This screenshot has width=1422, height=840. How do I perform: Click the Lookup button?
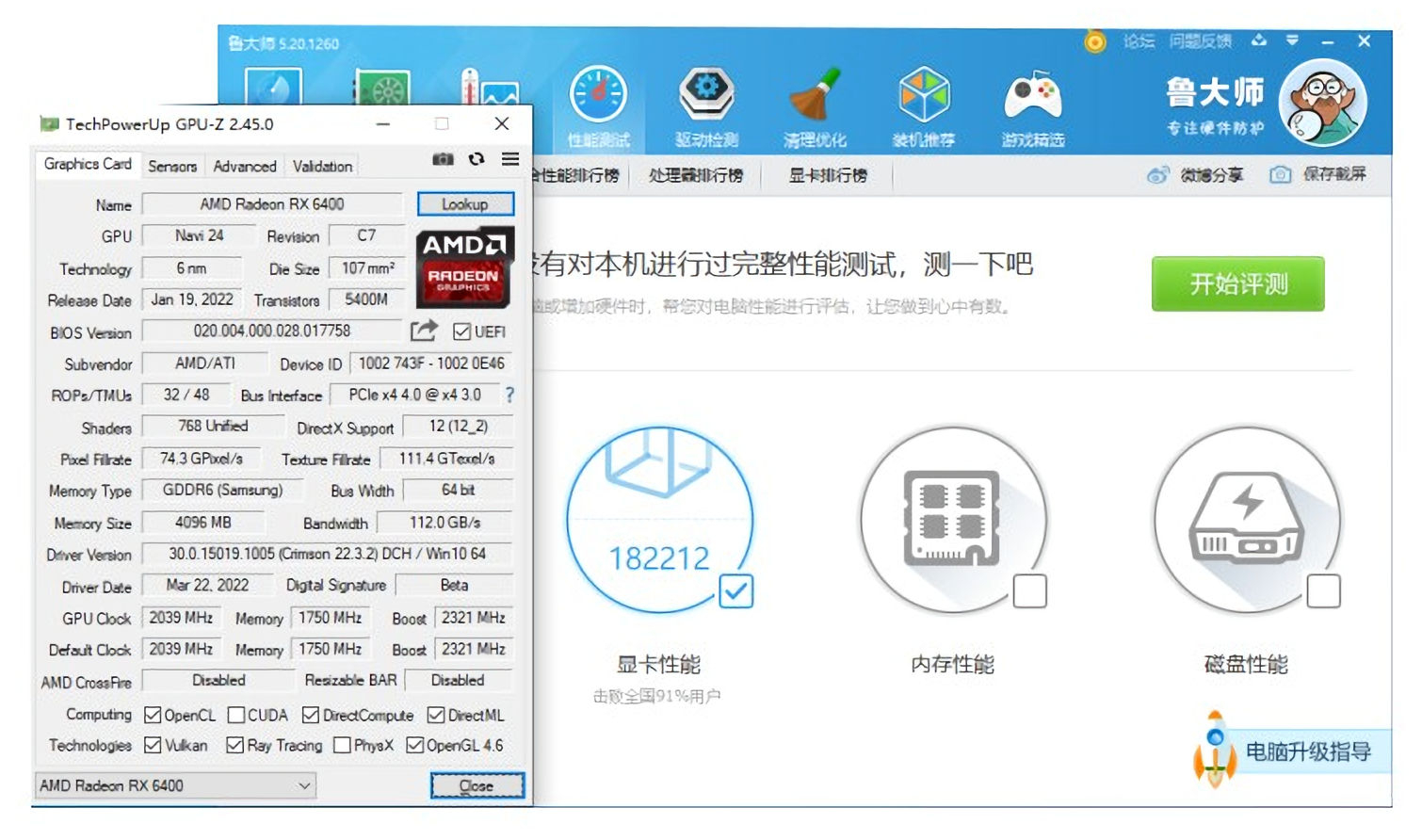point(465,204)
